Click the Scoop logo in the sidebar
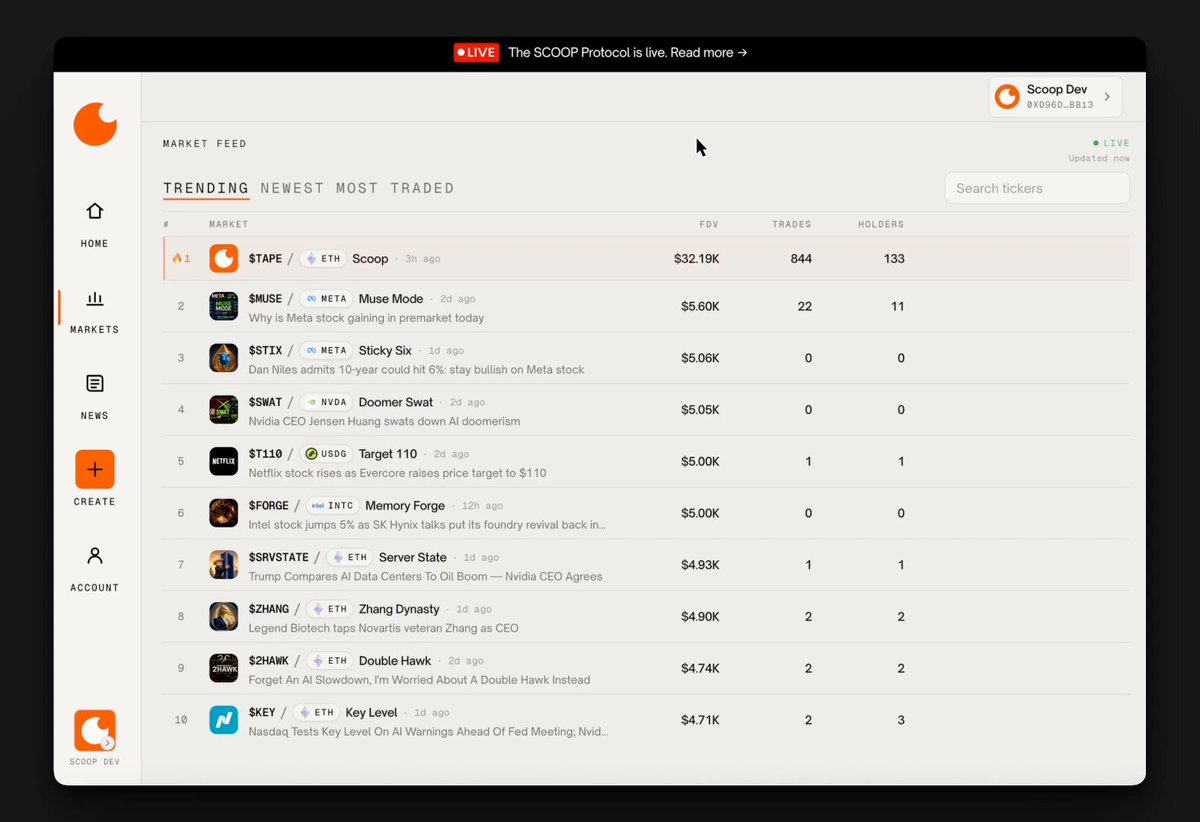 pyautogui.click(x=95, y=124)
